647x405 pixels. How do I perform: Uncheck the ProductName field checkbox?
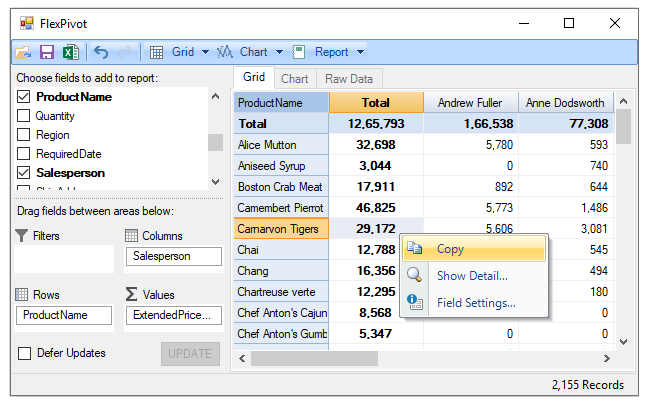[x=24, y=97]
